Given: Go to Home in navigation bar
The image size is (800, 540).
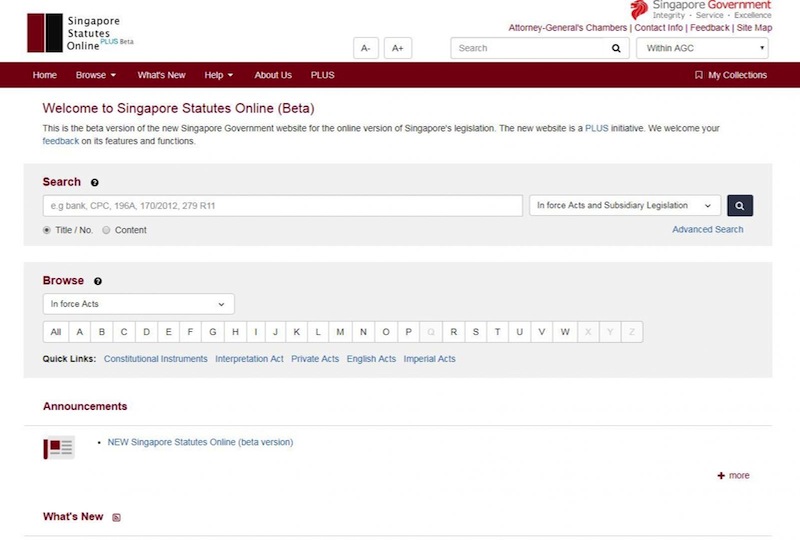Looking at the screenshot, I should (44, 75).
